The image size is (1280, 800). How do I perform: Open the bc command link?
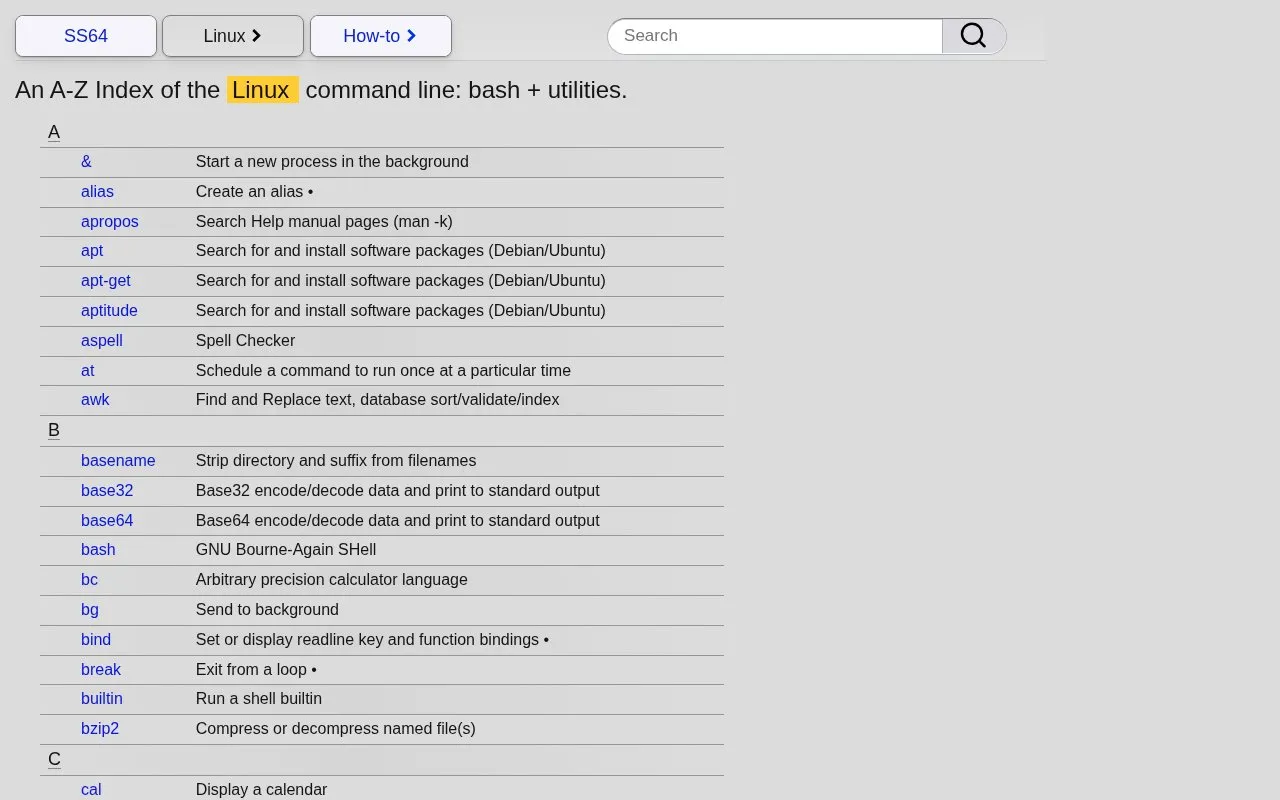pos(89,580)
